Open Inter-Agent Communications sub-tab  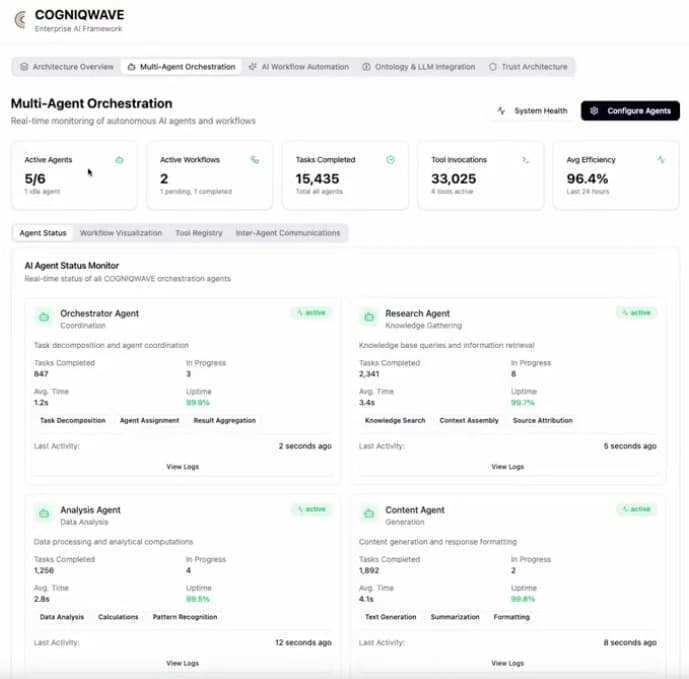[288, 233]
